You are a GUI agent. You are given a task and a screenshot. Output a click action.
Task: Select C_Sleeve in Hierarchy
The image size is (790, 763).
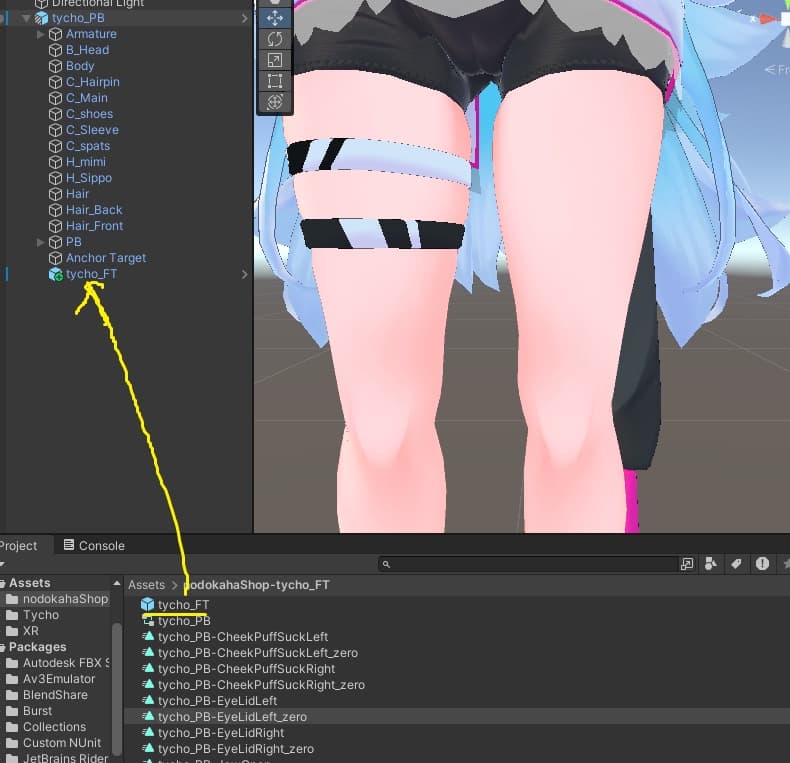92,130
